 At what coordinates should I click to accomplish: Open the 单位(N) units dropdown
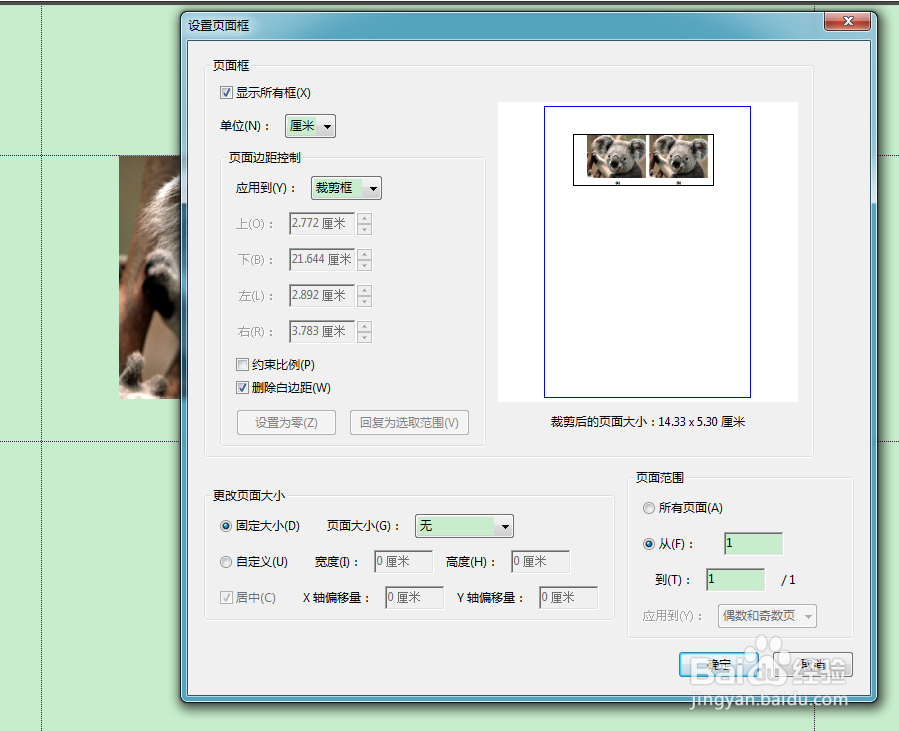click(x=310, y=126)
